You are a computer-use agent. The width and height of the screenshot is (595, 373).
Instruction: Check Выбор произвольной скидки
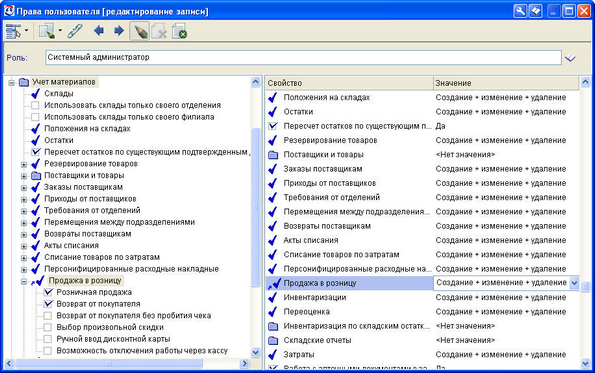tap(47, 327)
